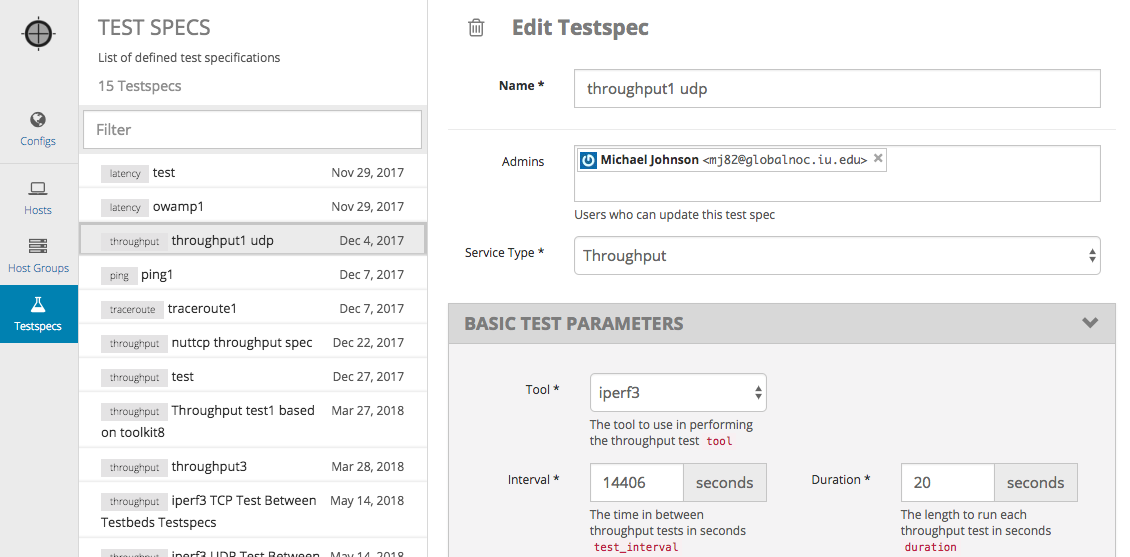Open Host Groups via server icon
Screen dimensions: 1130x557
pos(38,246)
